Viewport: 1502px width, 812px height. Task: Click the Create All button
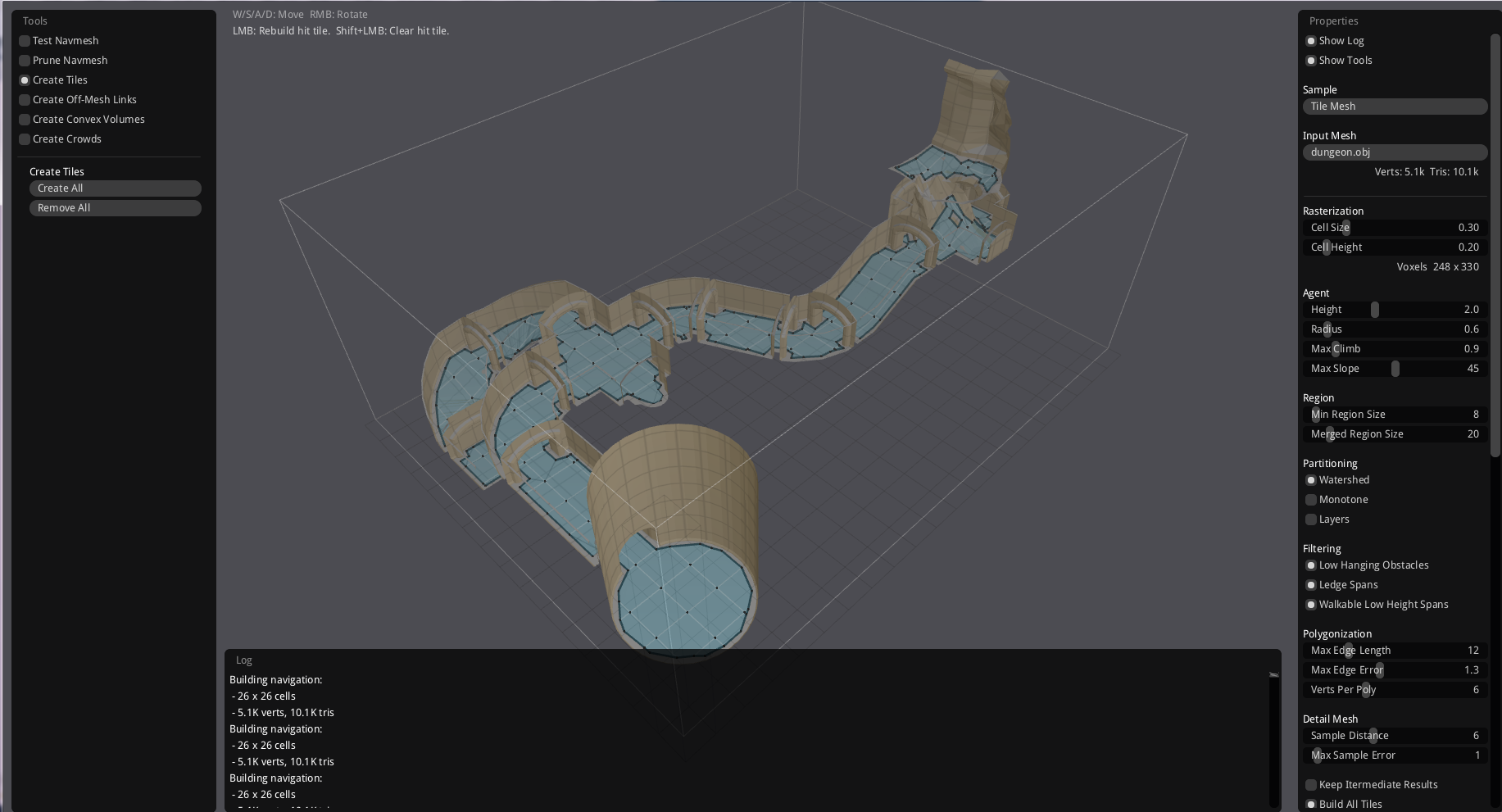pos(116,188)
